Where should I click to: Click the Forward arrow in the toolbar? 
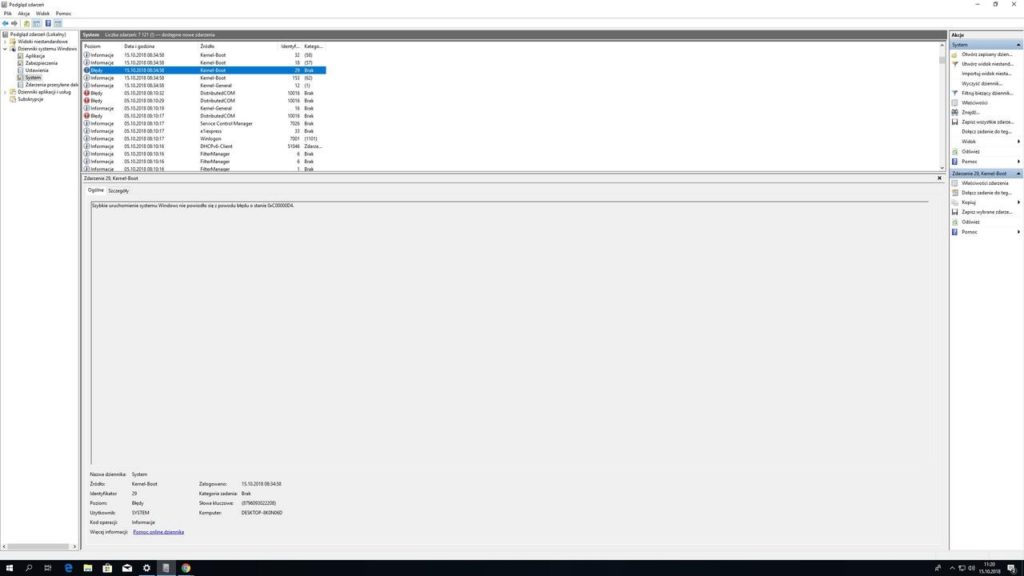(x=14, y=23)
